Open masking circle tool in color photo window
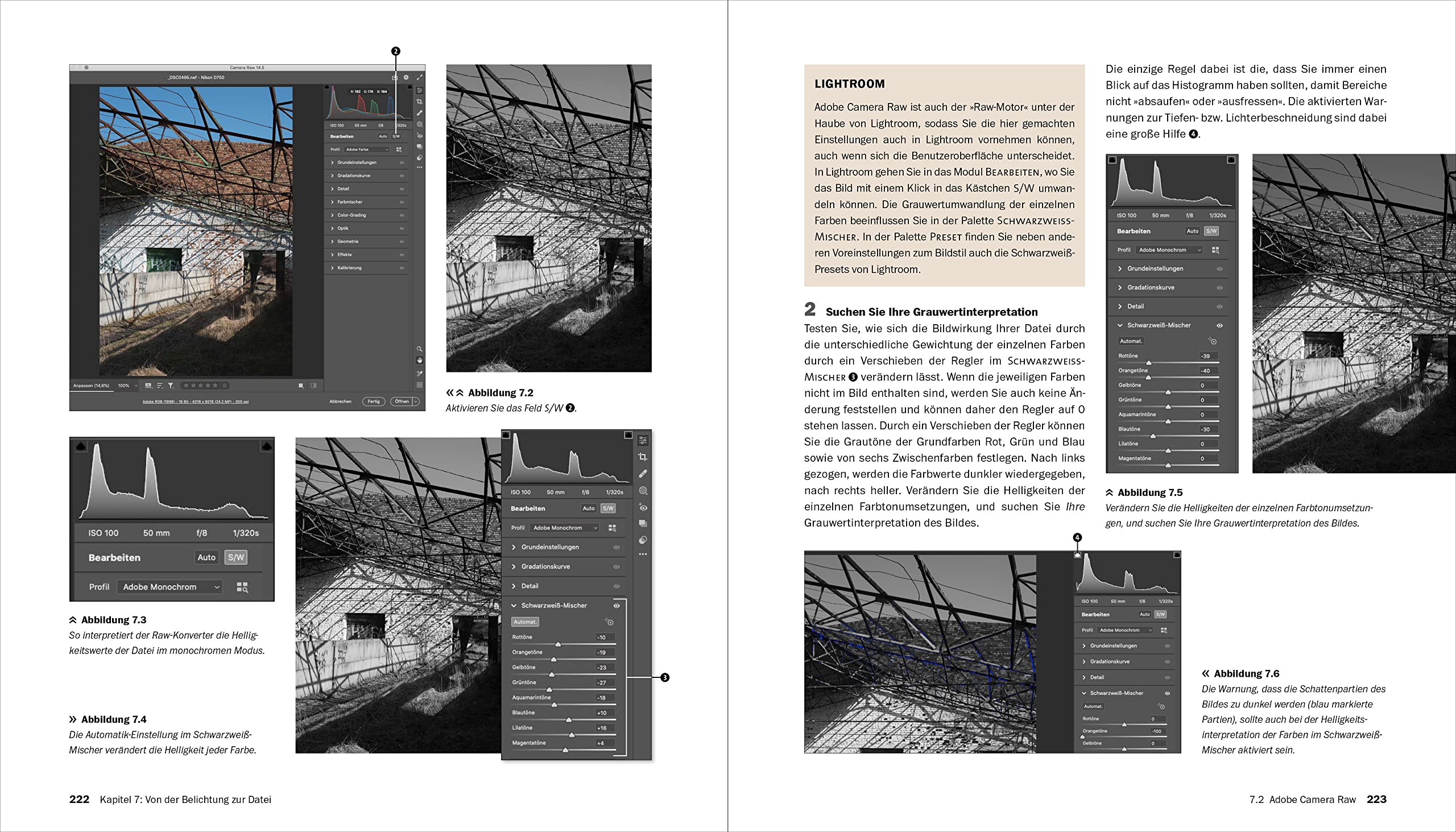This screenshot has height=832, width=1456. [x=419, y=124]
